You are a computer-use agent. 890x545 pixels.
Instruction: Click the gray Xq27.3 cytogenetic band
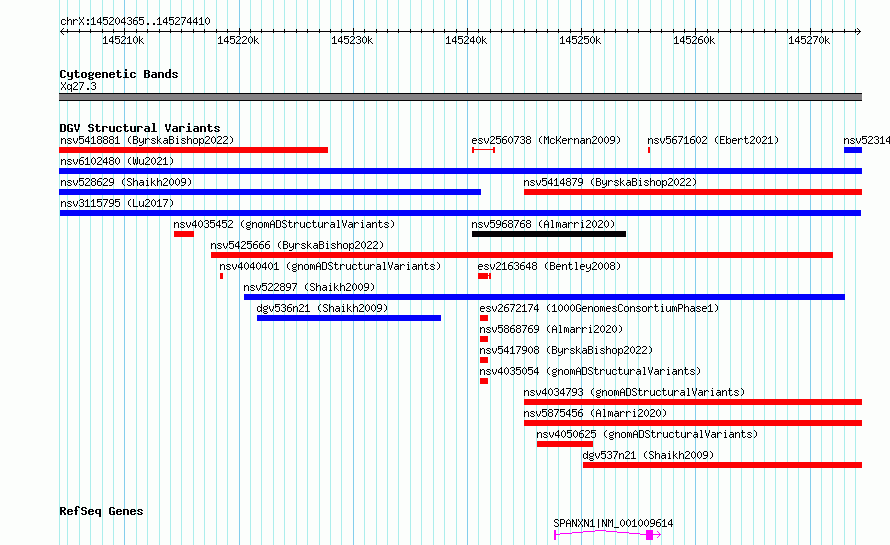click(460, 97)
